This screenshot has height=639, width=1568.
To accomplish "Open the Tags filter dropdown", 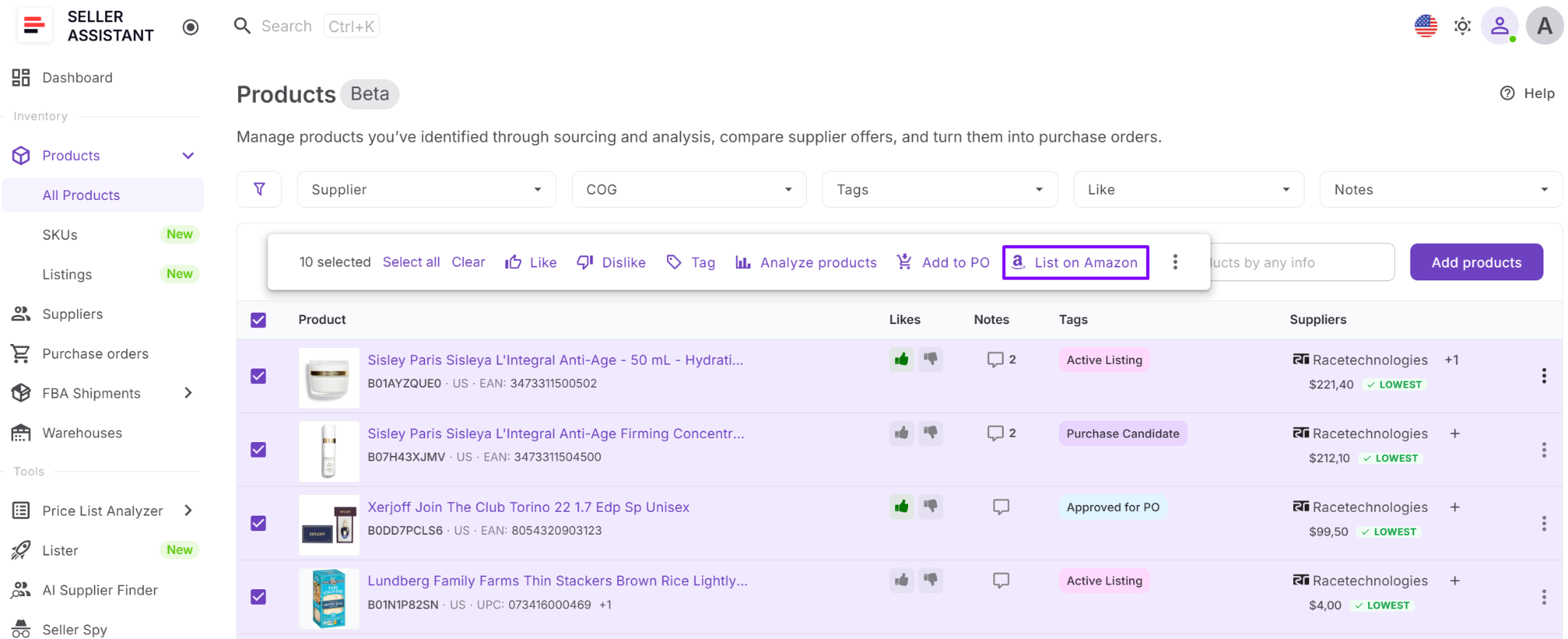I will click(939, 189).
